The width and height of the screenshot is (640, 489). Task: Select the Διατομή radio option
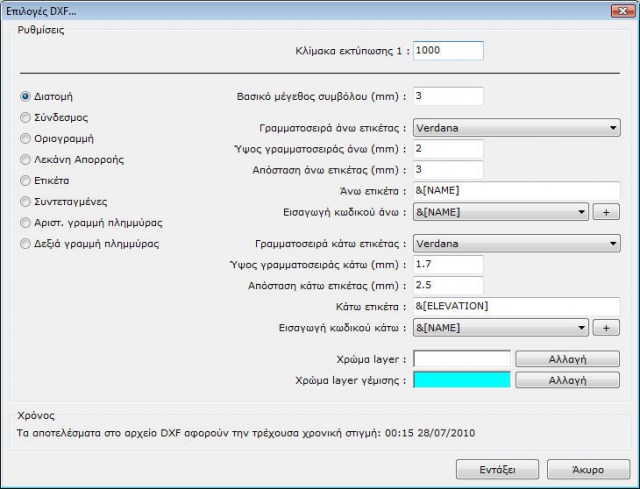tap(26, 97)
